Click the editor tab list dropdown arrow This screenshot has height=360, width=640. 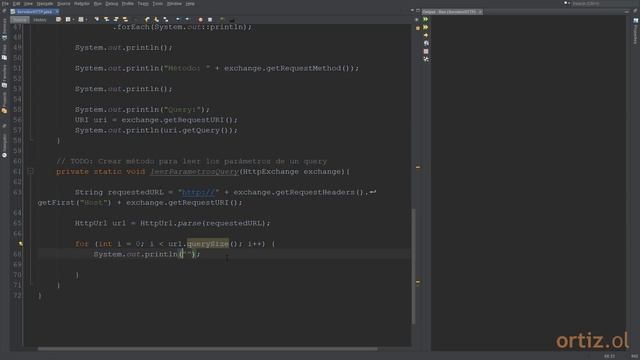pos(412,10)
